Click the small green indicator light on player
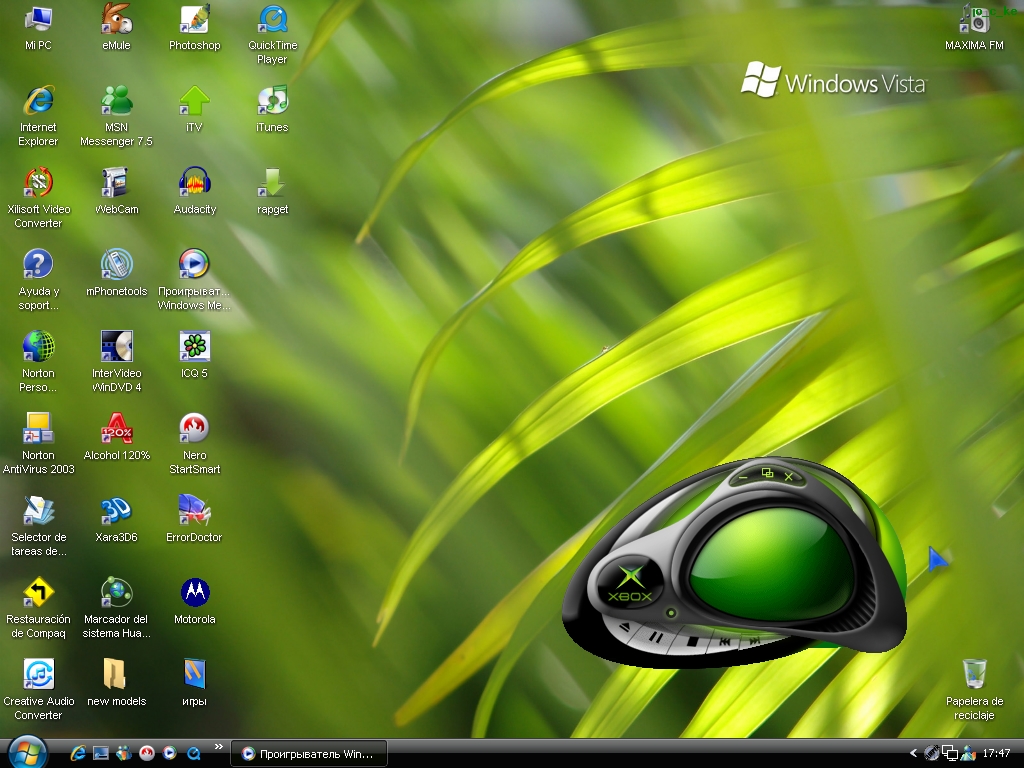The image size is (1024, 768). [671, 613]
